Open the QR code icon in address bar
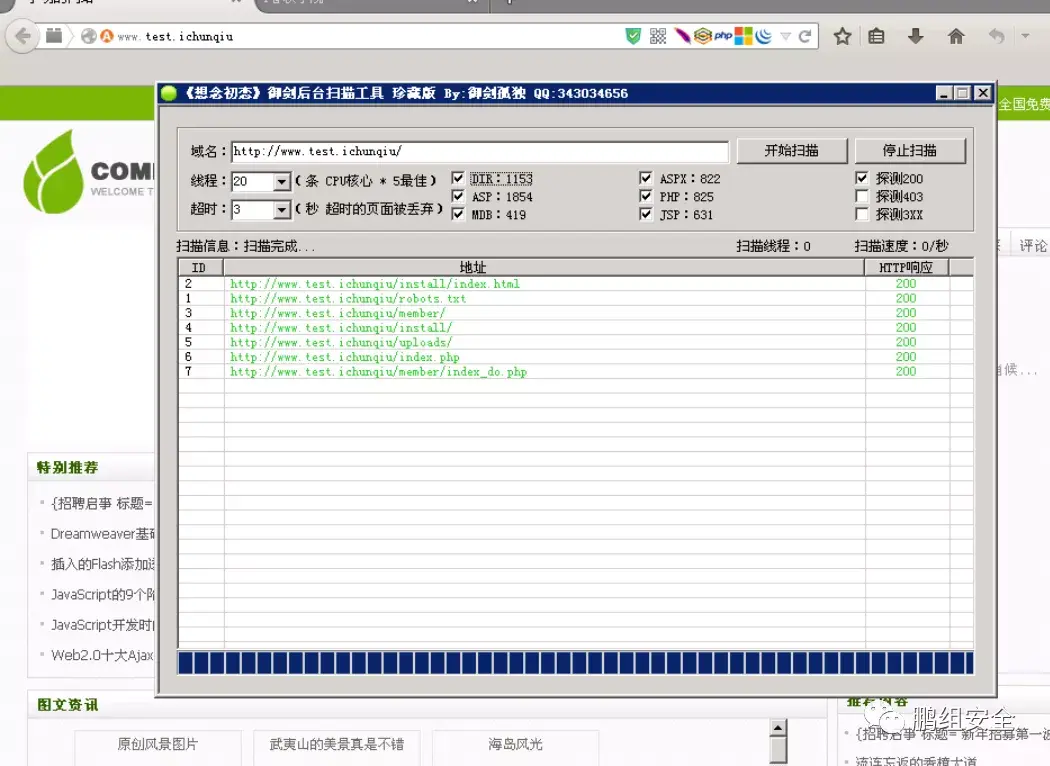The image size is (1050, 766). 658,36
